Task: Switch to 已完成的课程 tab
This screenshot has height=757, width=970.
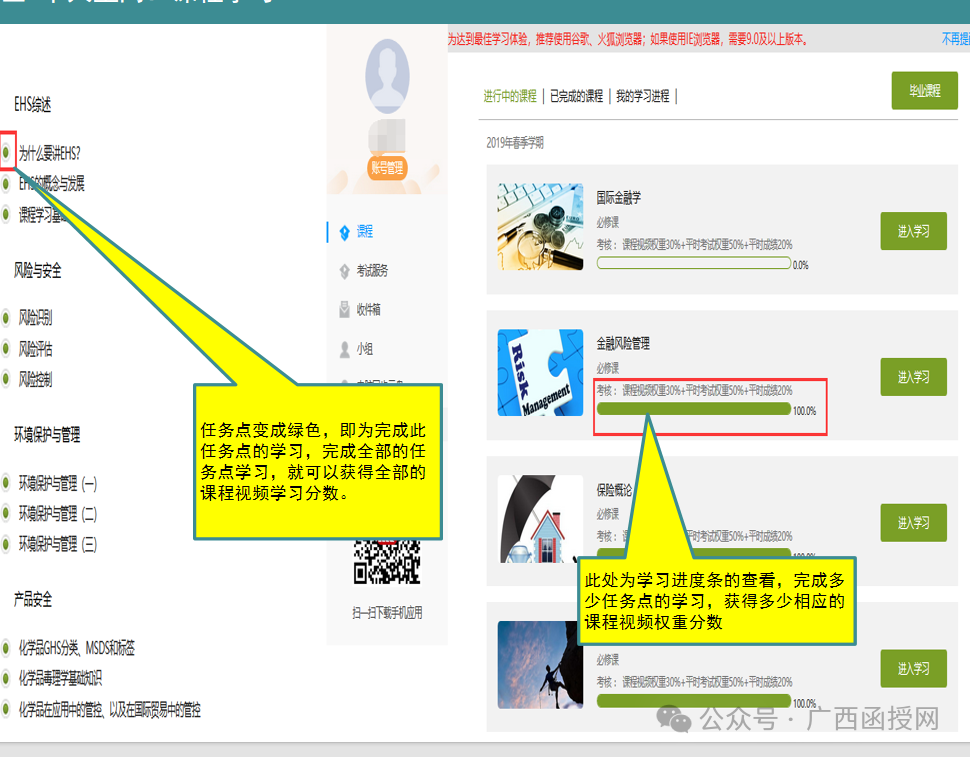Action: [576, 96]
